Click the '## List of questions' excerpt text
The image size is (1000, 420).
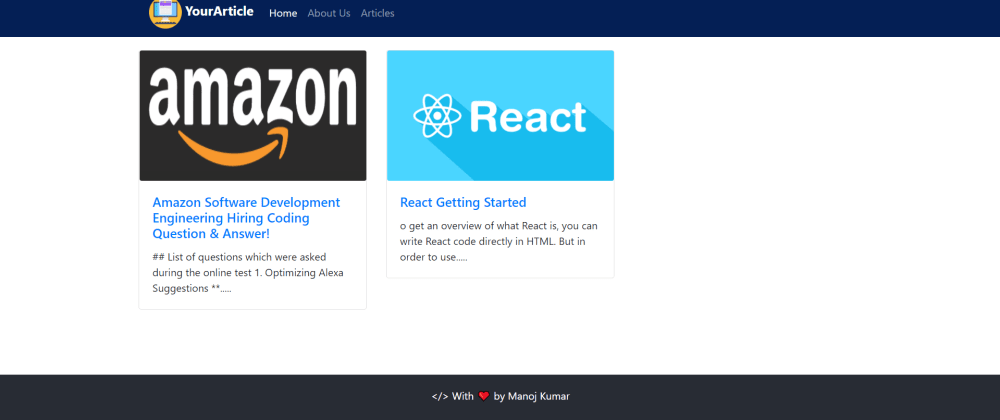pyautogui.click(x=248, y=273)
